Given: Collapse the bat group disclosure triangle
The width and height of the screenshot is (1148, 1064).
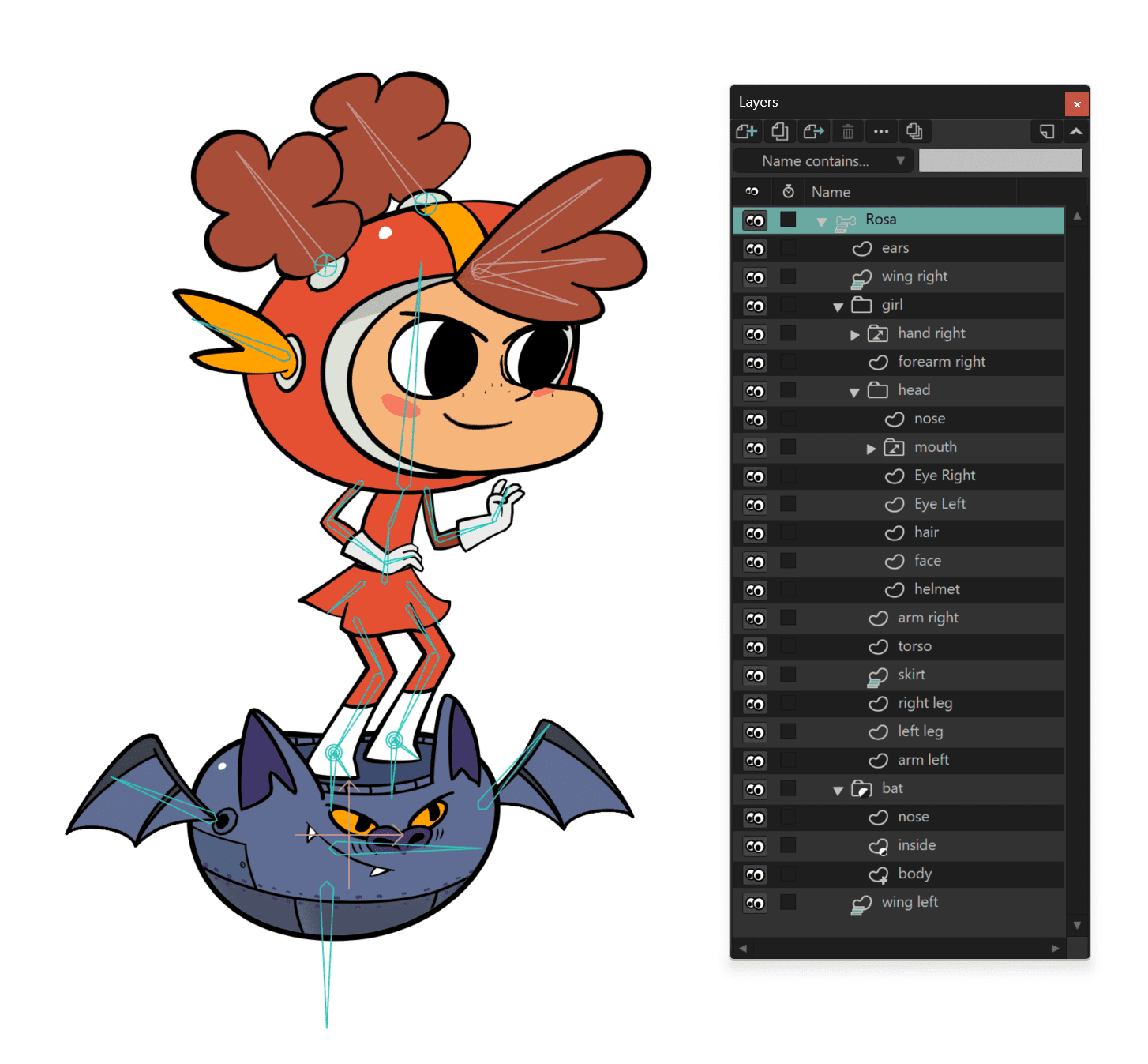Looking at the screenshot, I should pyautogui.click(x=838, y=789).
